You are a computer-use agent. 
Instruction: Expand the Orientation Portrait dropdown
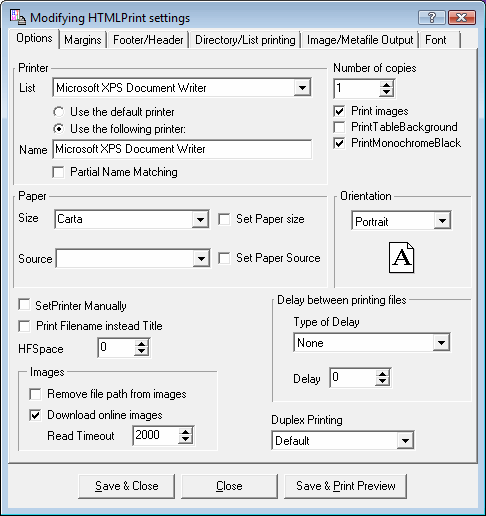442,220
